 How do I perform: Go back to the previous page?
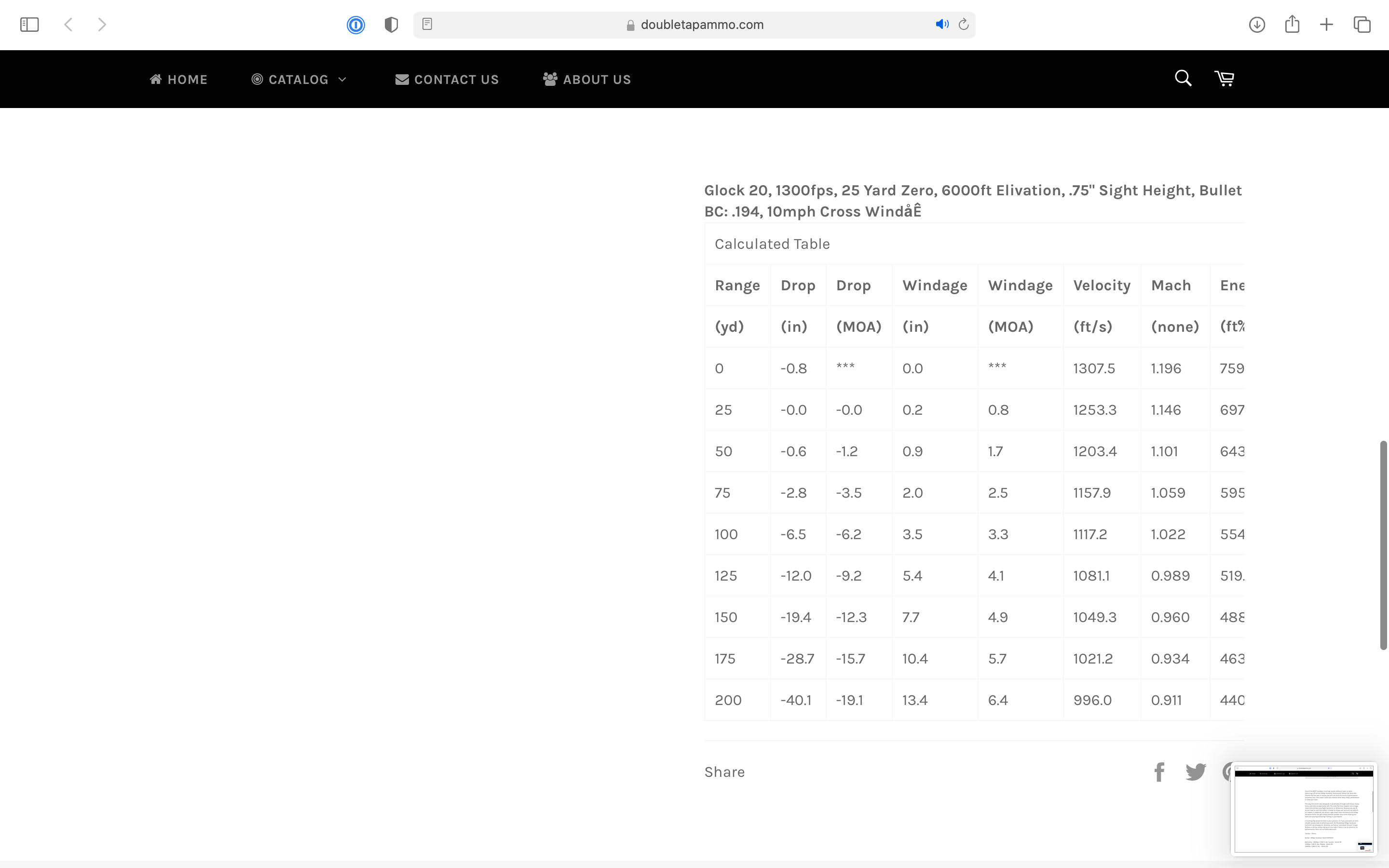tap(68, 24)
